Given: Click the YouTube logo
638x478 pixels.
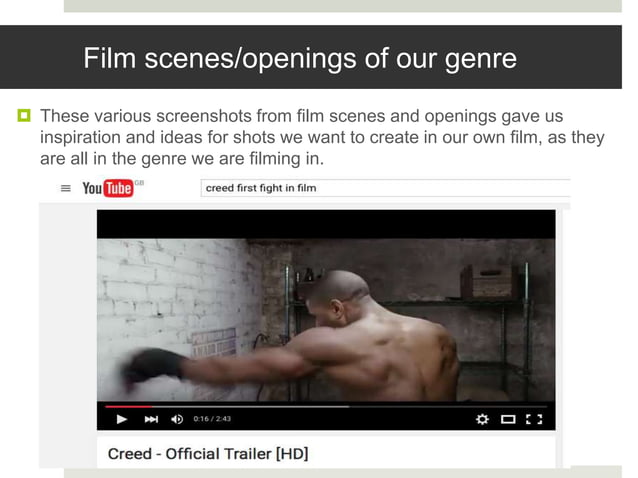Looking at the screenshot, I should click(108, 188).
